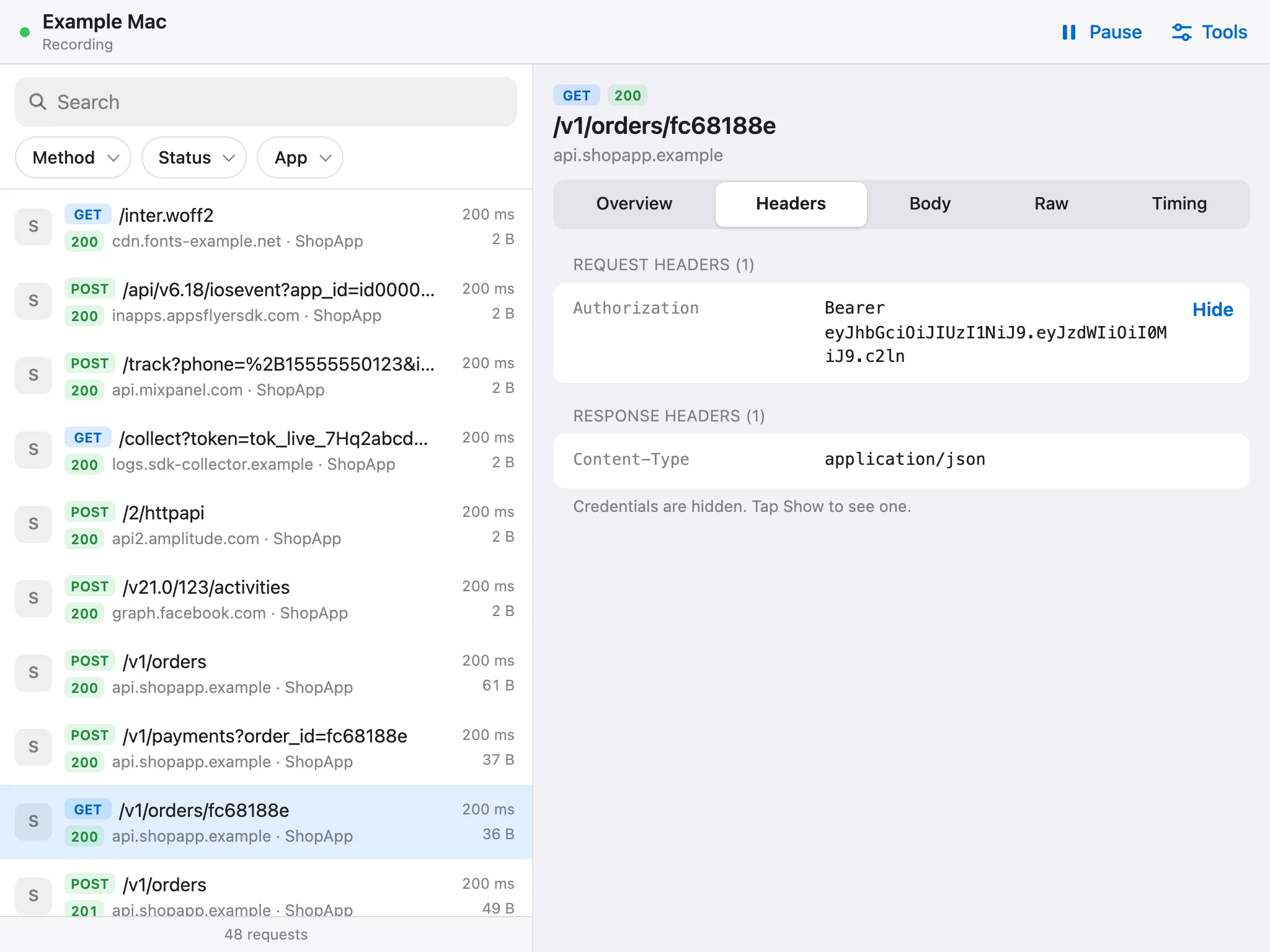The width and height of the screenshot is (1270, 952).
Task: Open the Status filter dropdown
Action: tap(194, 157)
